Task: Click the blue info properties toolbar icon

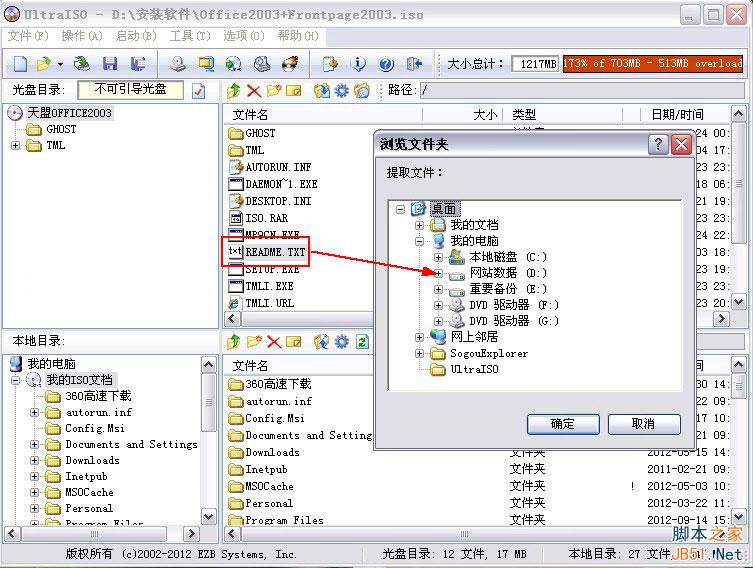Action: coord(358,64)
